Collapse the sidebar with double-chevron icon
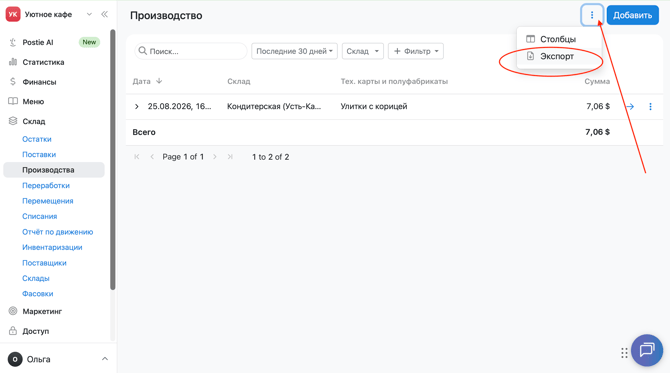Image resolution: width=670 pixels, height=373 pixels. click(104, 14)
